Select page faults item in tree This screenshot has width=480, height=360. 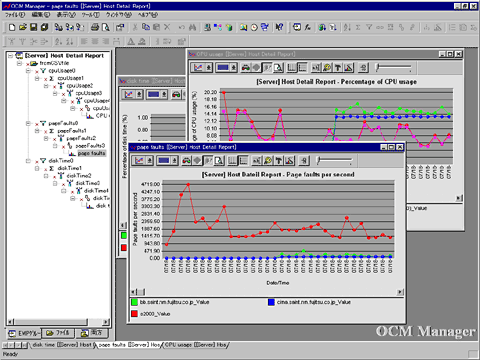(92, 153)
